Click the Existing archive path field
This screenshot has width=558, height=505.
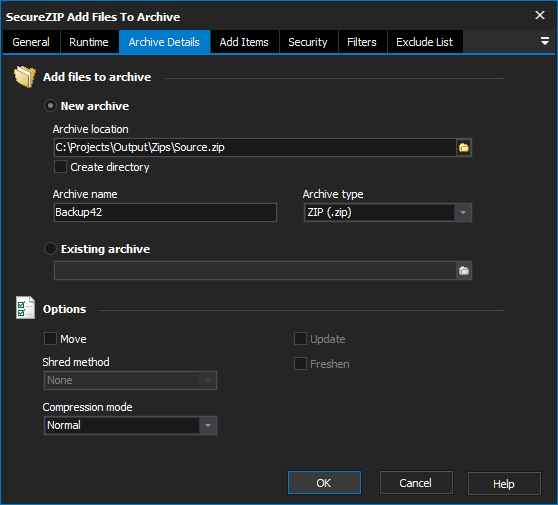pyautogui.click(x=255, y=270)
